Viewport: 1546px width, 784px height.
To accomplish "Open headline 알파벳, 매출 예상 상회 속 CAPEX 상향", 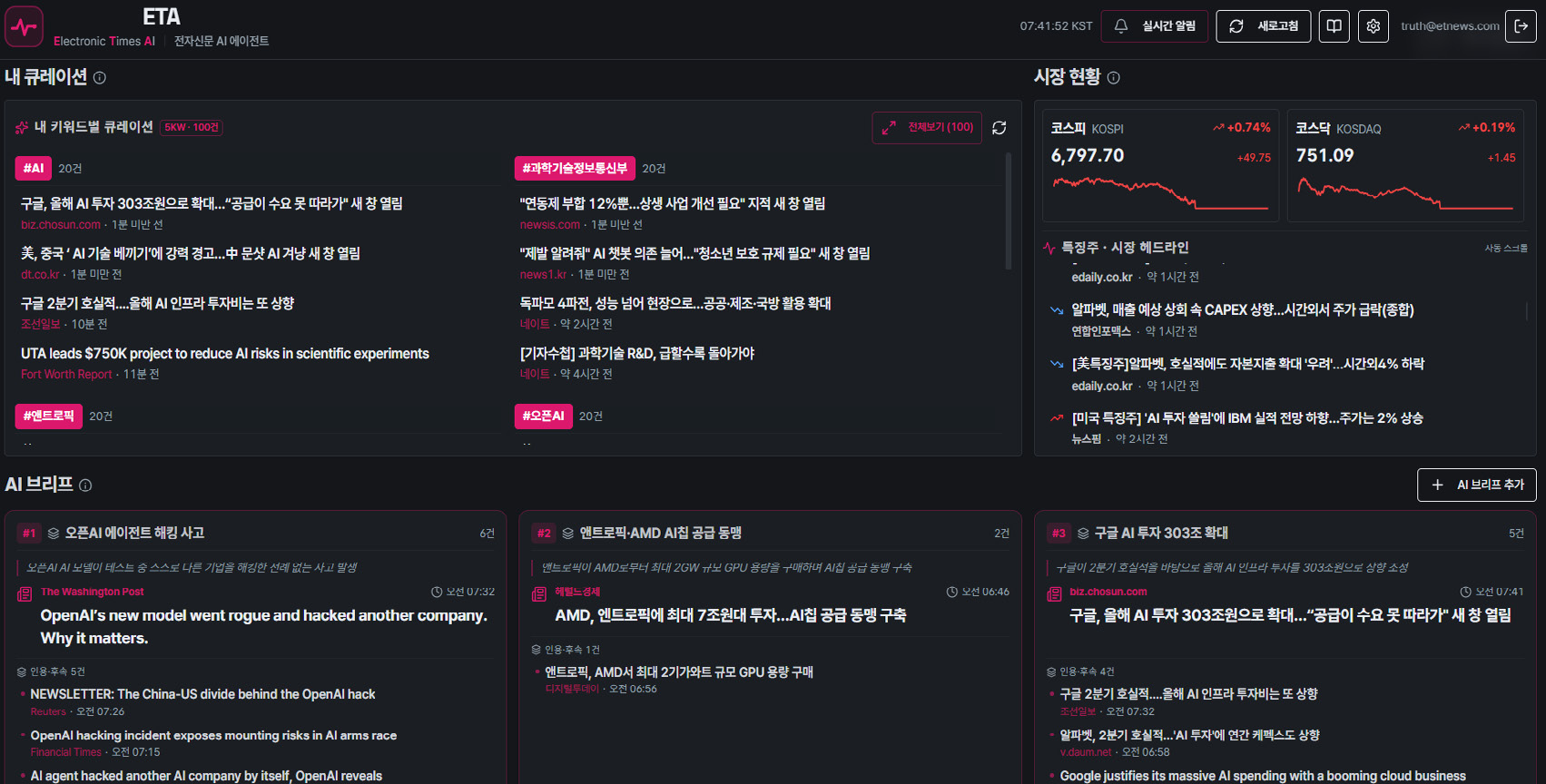I will click(1243, 310).
